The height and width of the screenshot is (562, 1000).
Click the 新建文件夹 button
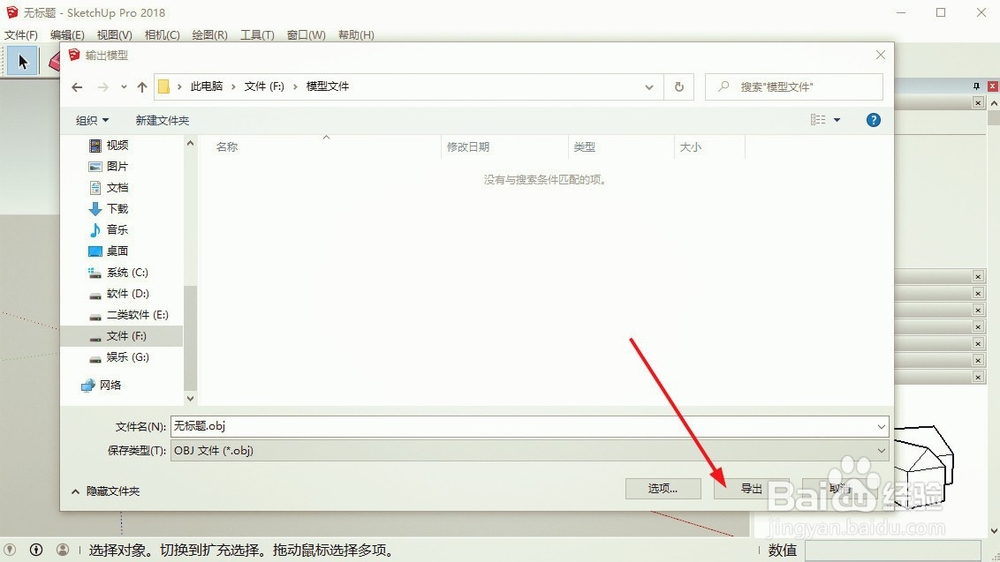pyautogui.click(x=162, y=120)
